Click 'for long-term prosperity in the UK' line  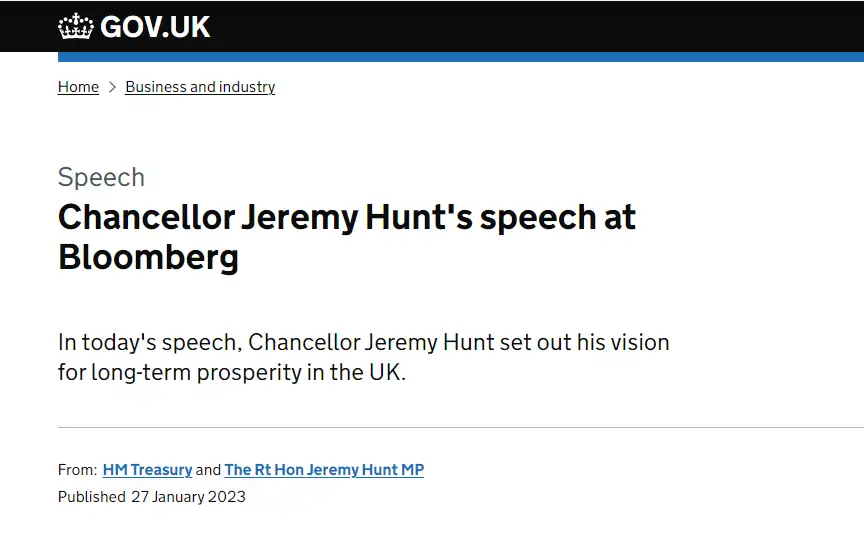coord(231,372)
